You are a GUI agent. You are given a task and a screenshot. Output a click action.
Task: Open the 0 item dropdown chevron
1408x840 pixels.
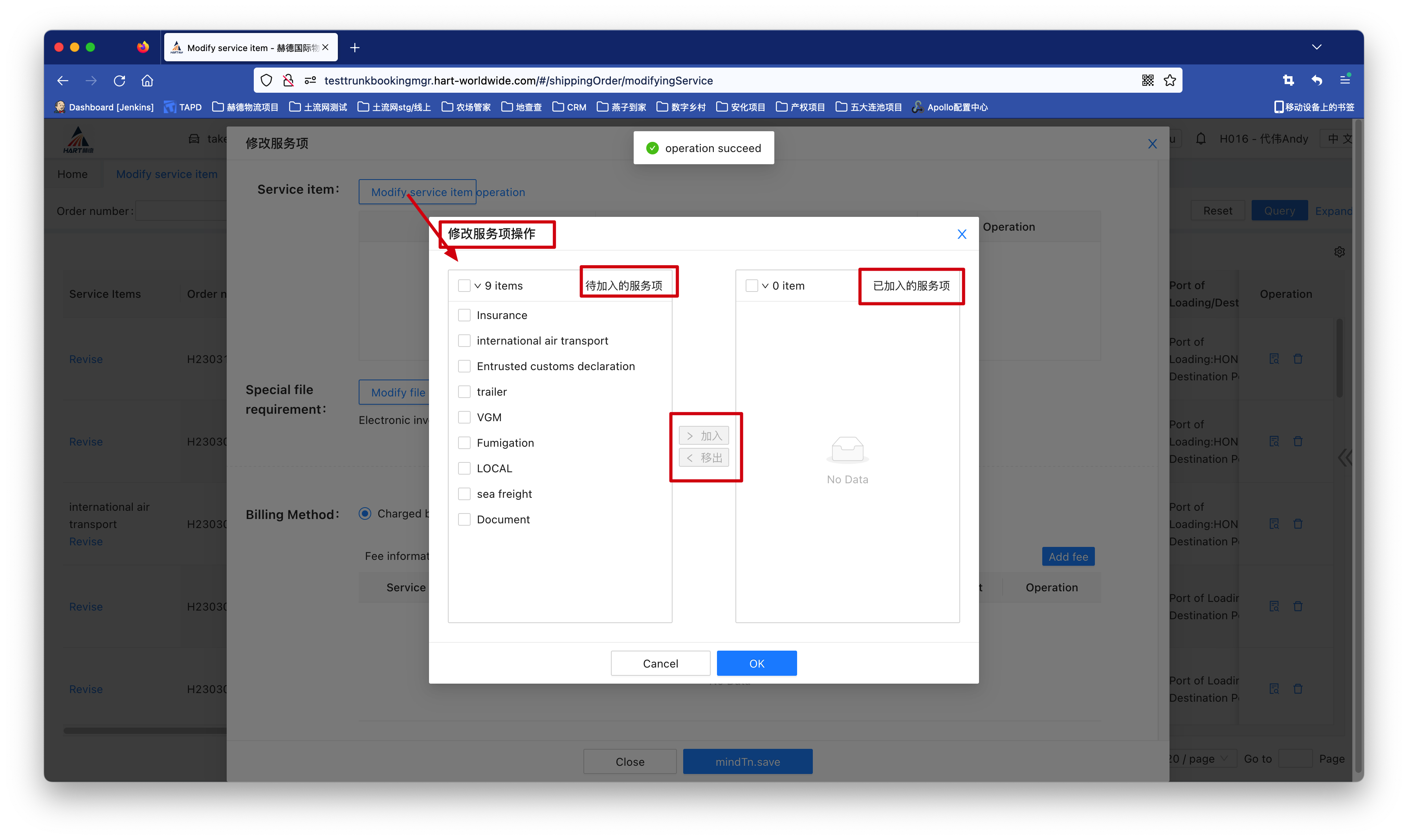tap(765, 286)
